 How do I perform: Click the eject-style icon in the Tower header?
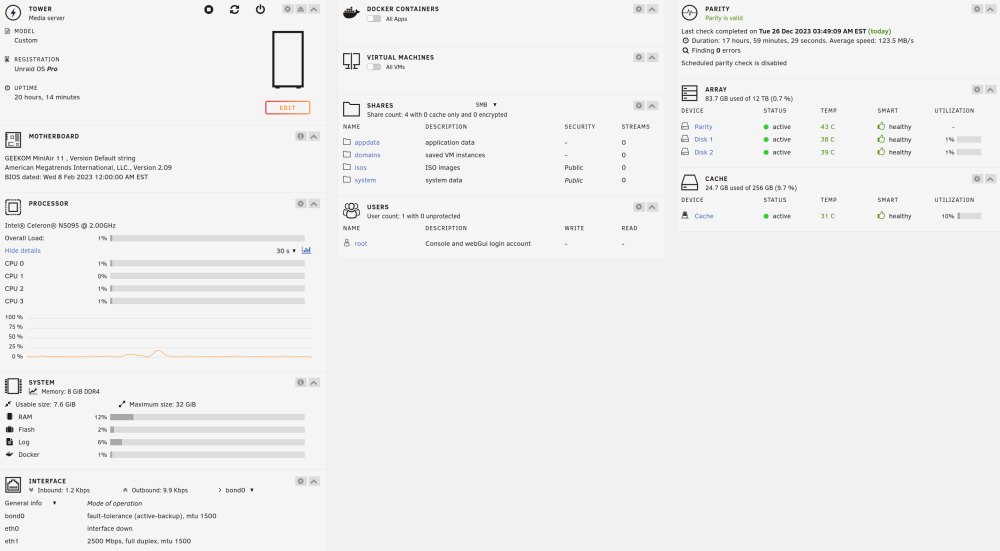click(x=300, y=9)
